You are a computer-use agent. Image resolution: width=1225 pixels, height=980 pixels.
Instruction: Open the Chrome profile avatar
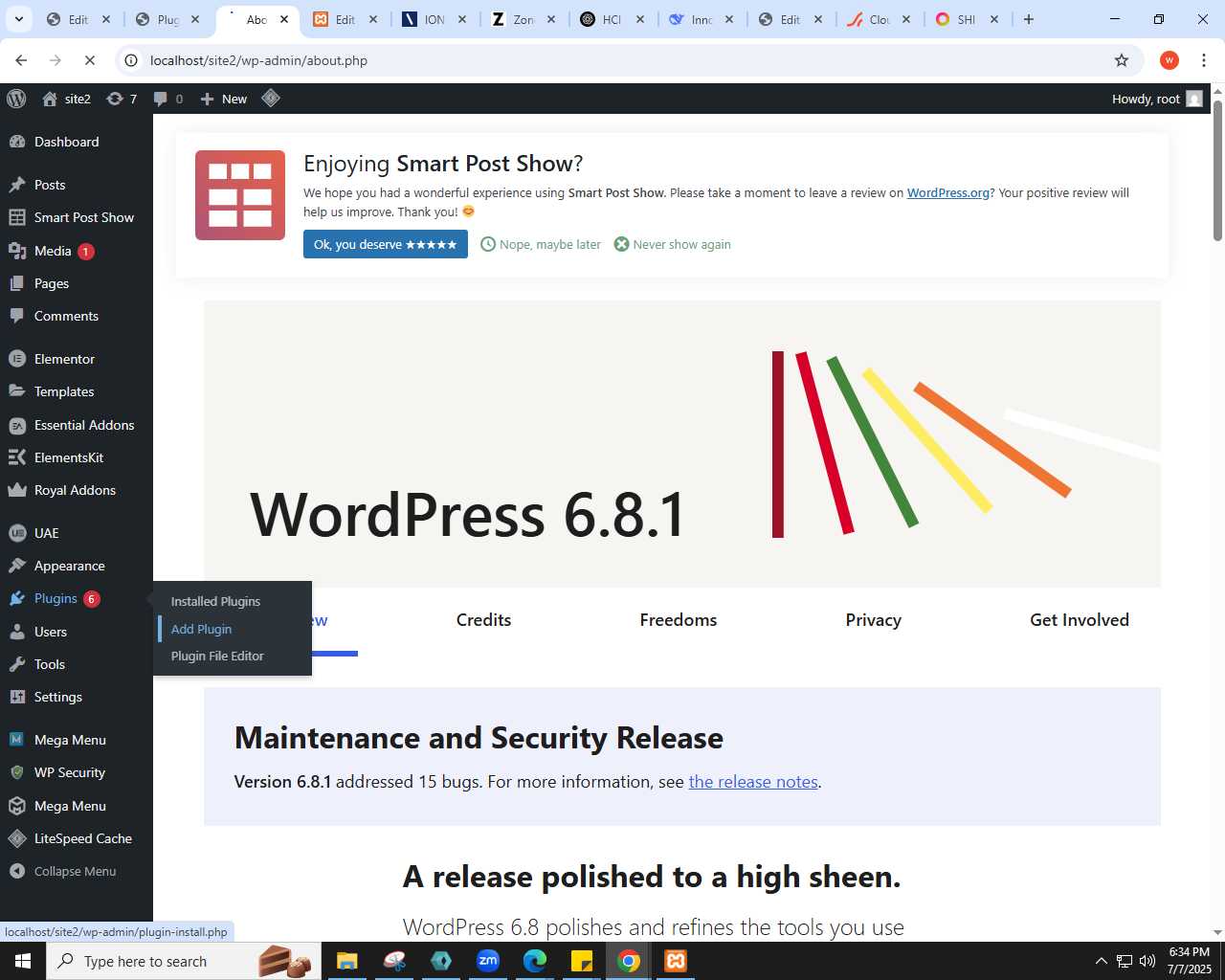(x=1169, y=60)
